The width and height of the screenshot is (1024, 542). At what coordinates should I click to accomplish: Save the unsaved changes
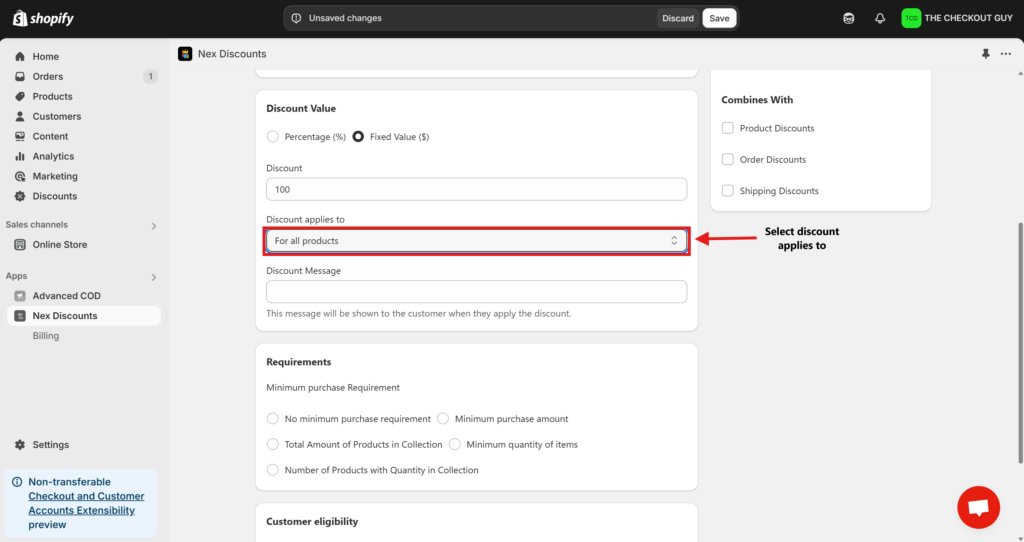tap(719, 18)
